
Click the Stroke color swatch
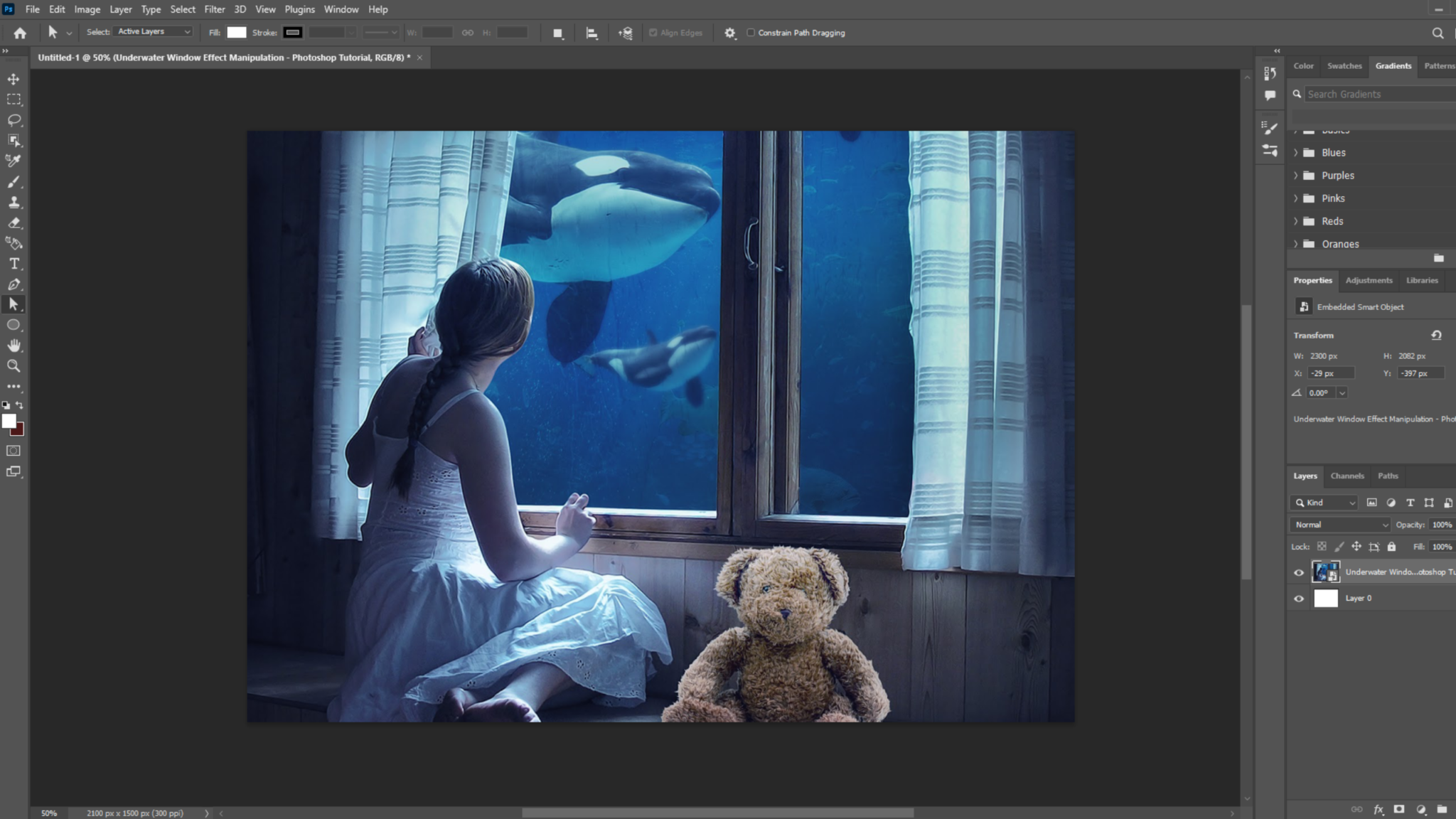293,33
